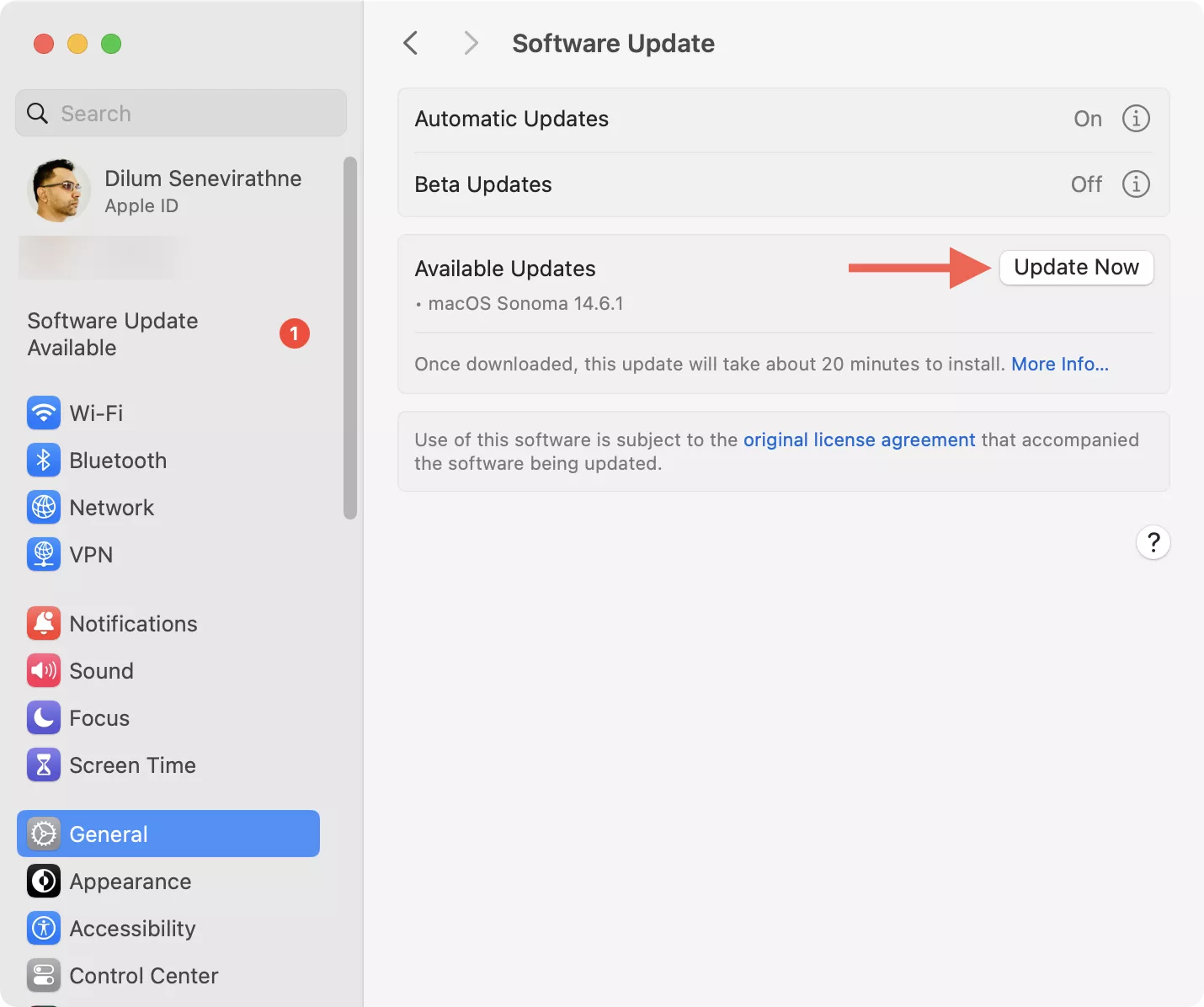This screenshot has height=1007, width=1204.
Task: Select VPN label in sidebar
Action: coord(91,554)
